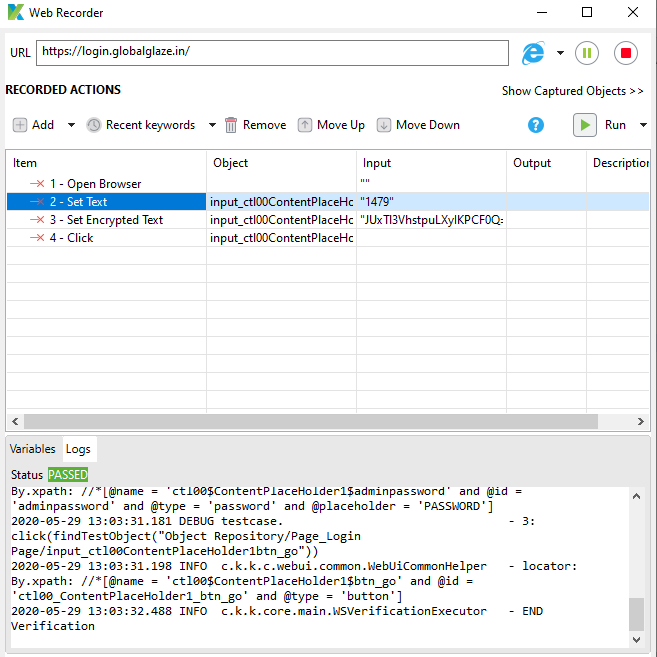The width and height of the screenshot is (657, 657).
Task: Stop recording with the red stop button
Action: (626, 53)
